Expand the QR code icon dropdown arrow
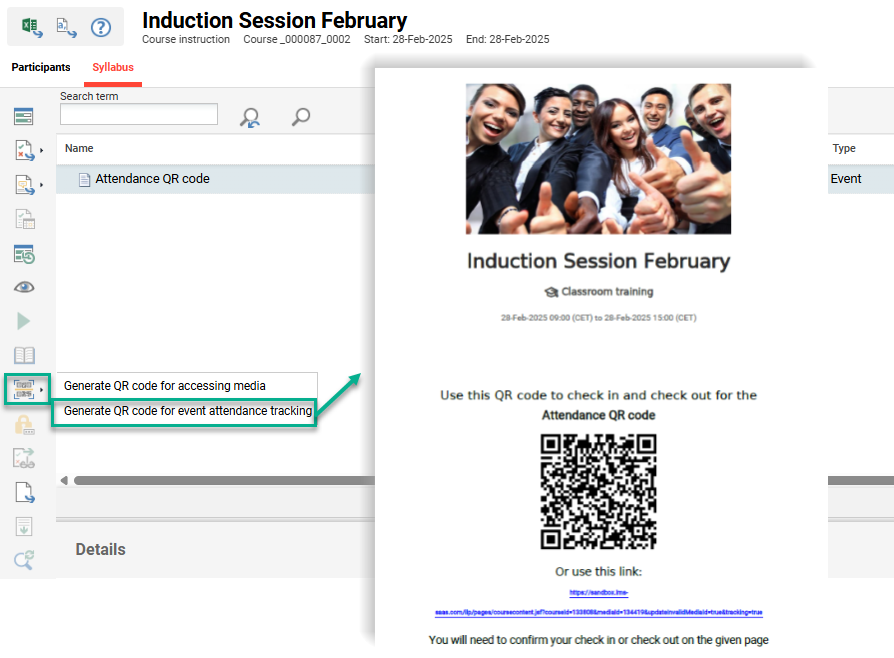The image size is (894, 658). pyautogui.click(x=42, y=390)
